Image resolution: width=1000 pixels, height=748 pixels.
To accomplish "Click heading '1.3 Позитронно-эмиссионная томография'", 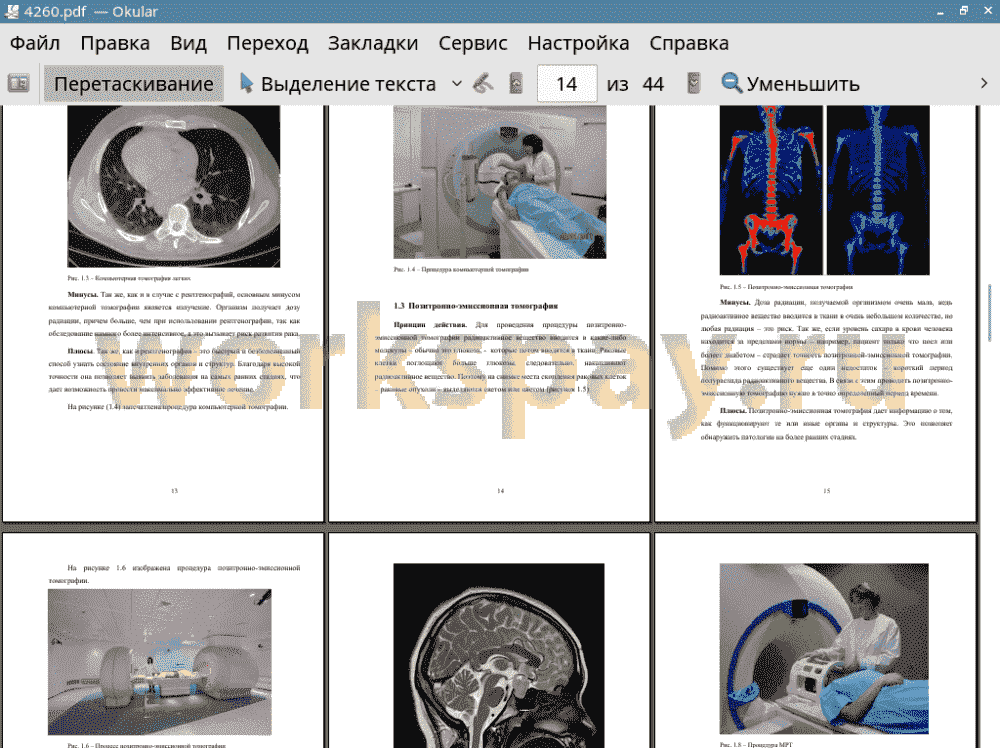I will pos(476,306).
